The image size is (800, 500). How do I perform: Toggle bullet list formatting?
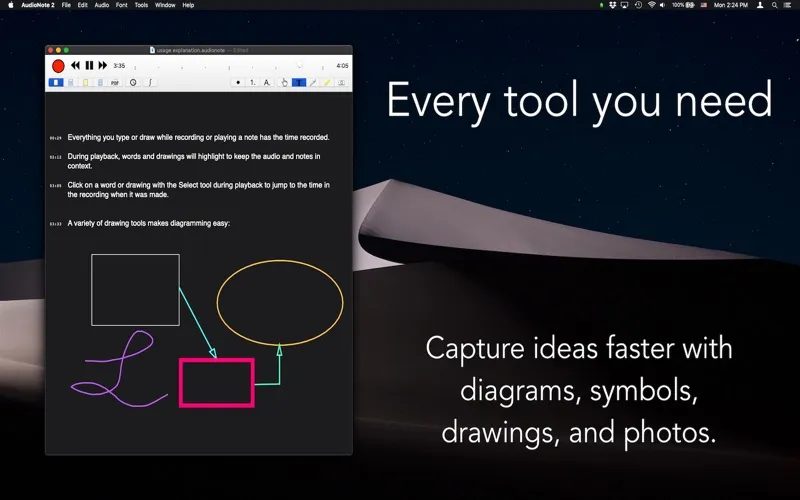click(238, 82)
